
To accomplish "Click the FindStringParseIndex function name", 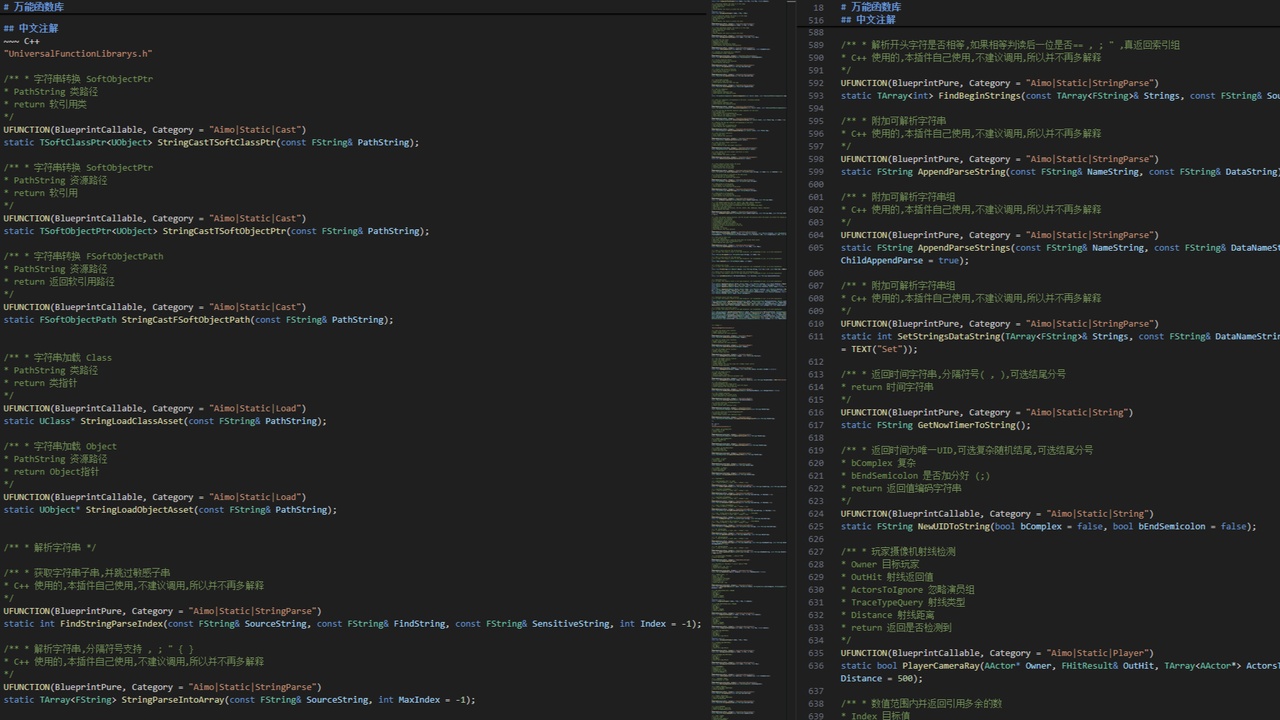I will pyautogui.click(x=112, y=624).
